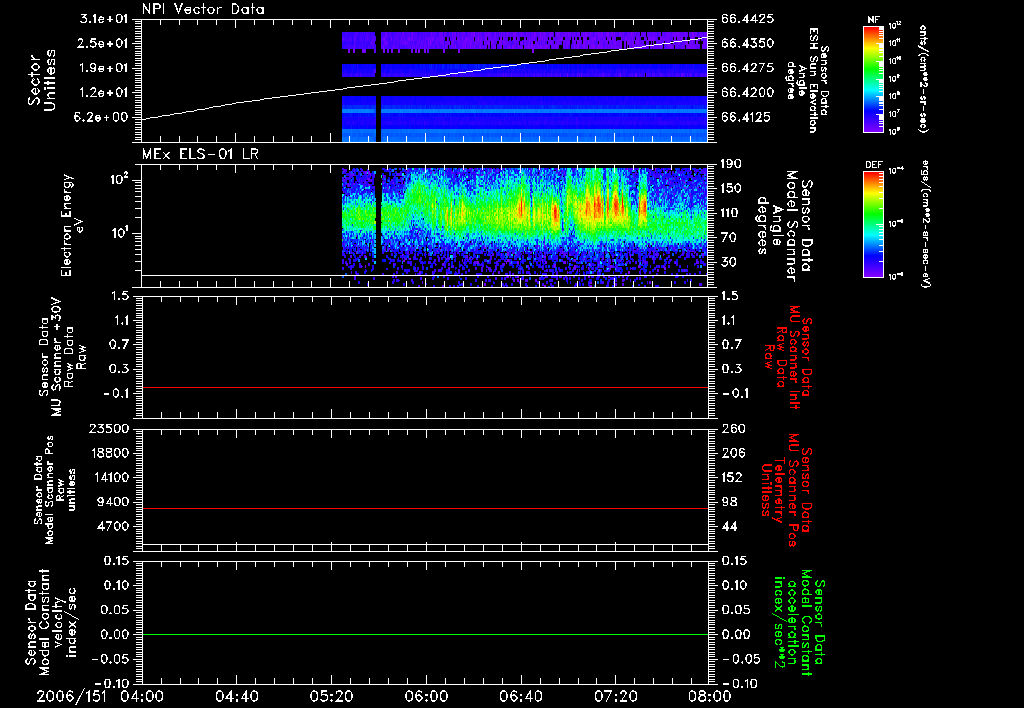This screenshot has height=708, width=1024.
Task: Click the "04:40" time tick label
Action: [x=236, y=696]
